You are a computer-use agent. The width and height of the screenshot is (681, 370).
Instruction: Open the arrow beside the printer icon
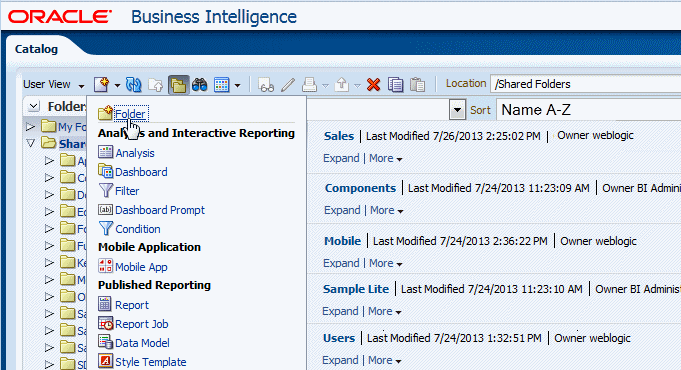[325, 86]
